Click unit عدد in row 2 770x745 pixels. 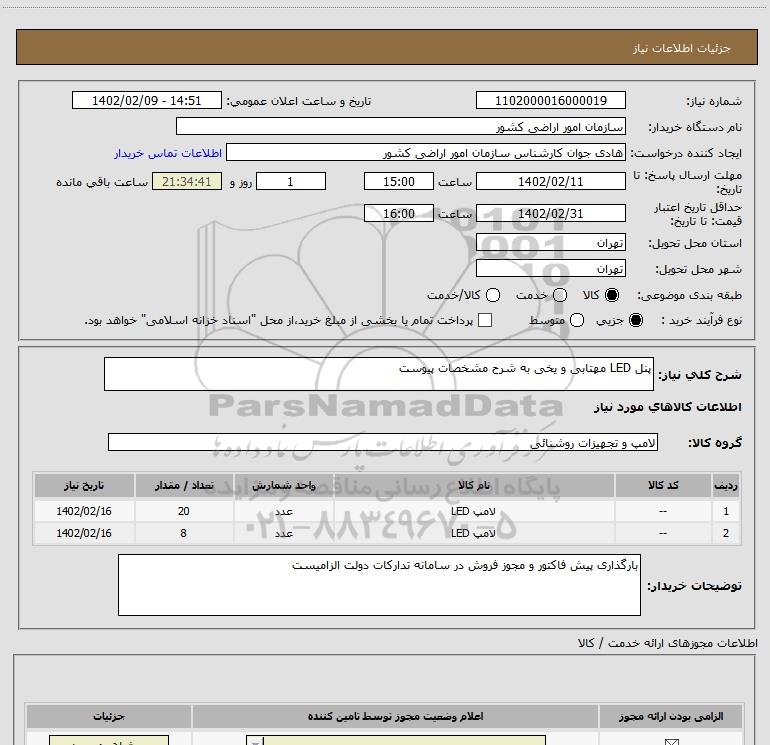click(x=284, y=533)
